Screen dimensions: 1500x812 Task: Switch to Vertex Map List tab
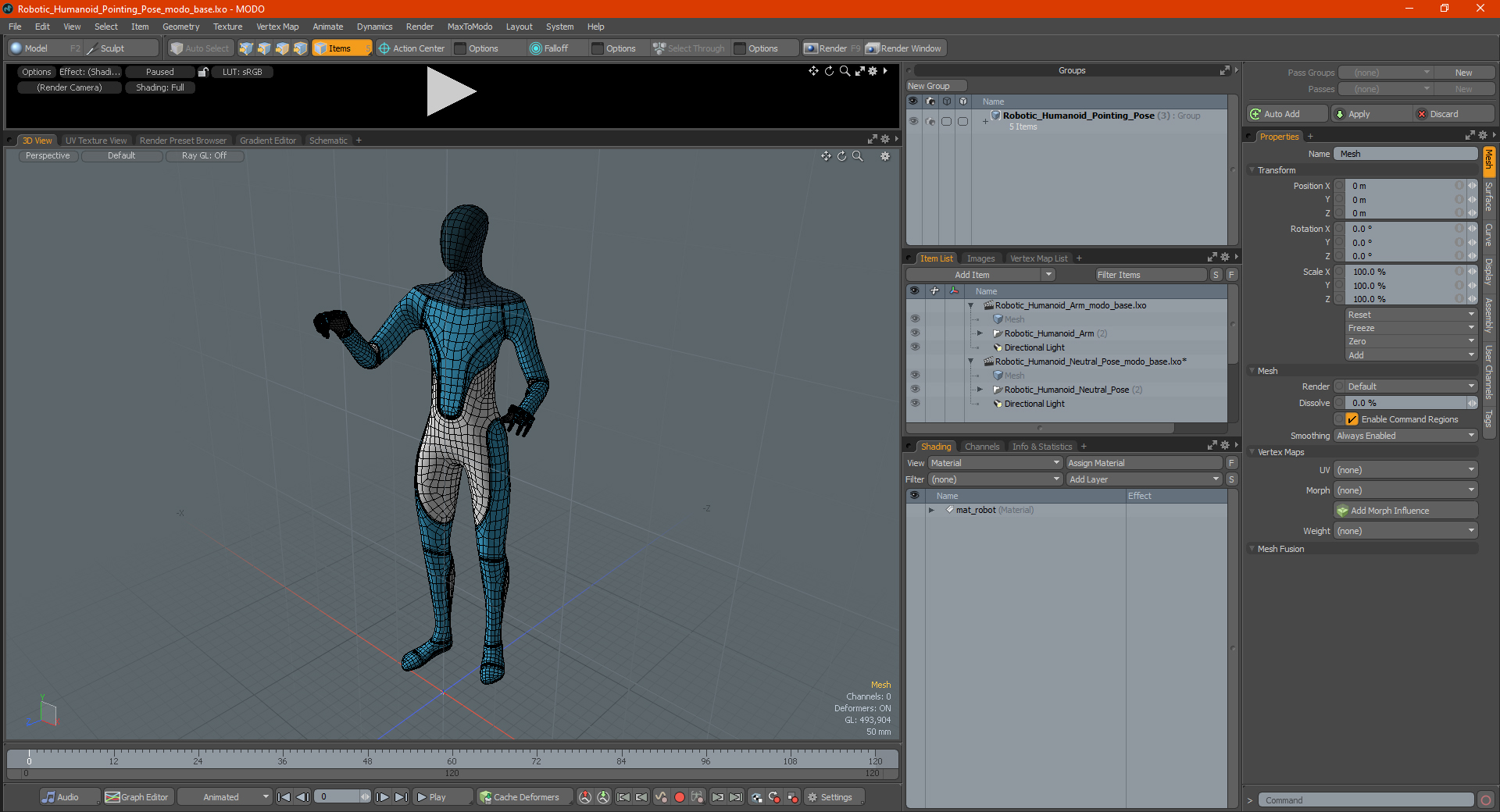(x=1038, y=258)
